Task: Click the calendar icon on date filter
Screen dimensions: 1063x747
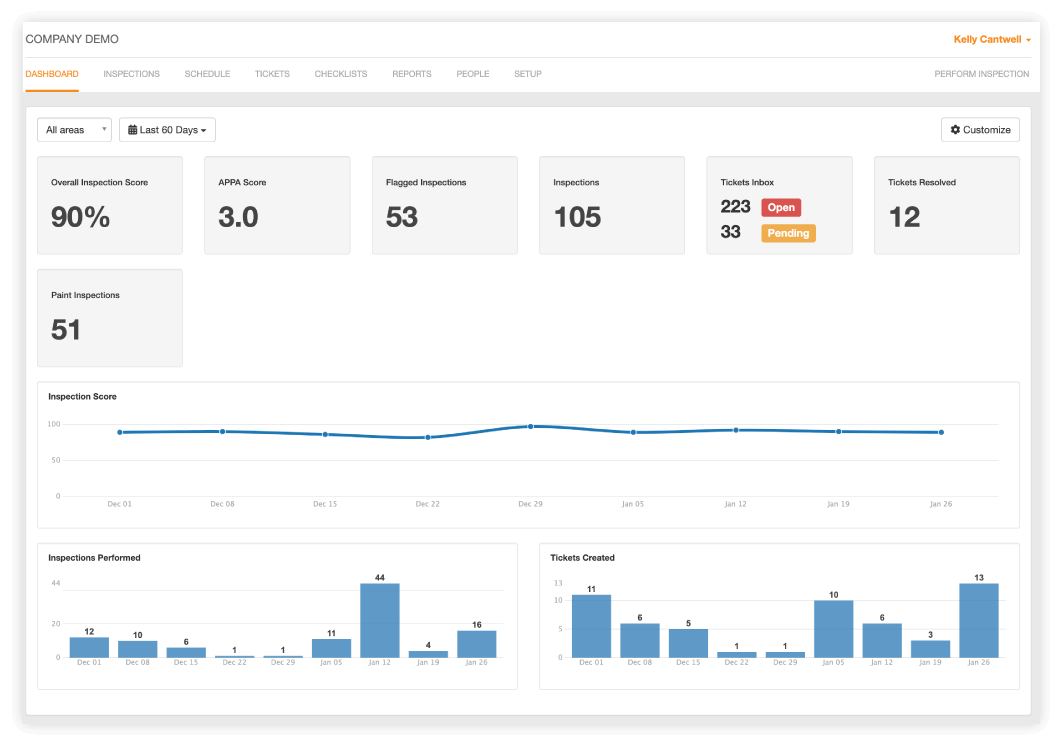Action: [133, 129]
